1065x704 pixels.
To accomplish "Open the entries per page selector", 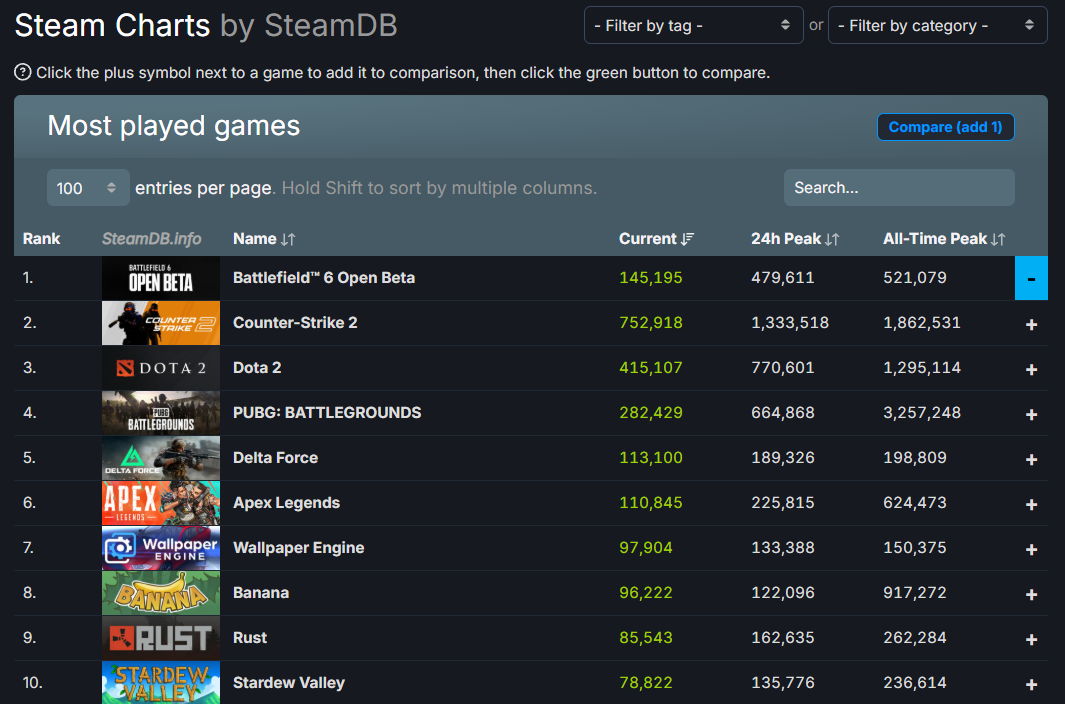I will 88,188.
